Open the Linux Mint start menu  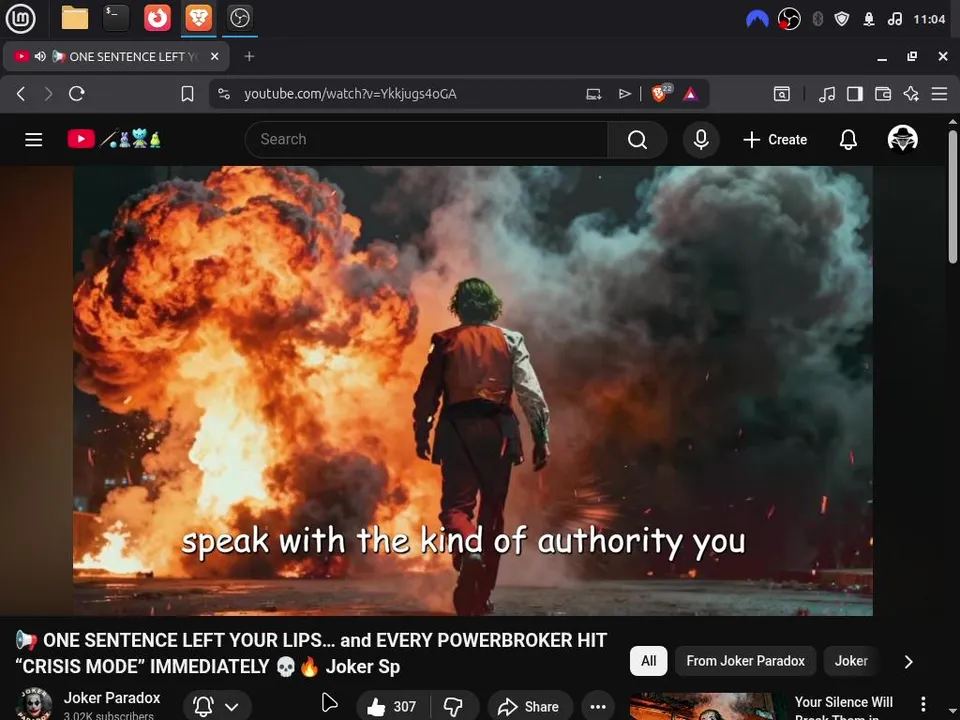(x=20, y=18)
